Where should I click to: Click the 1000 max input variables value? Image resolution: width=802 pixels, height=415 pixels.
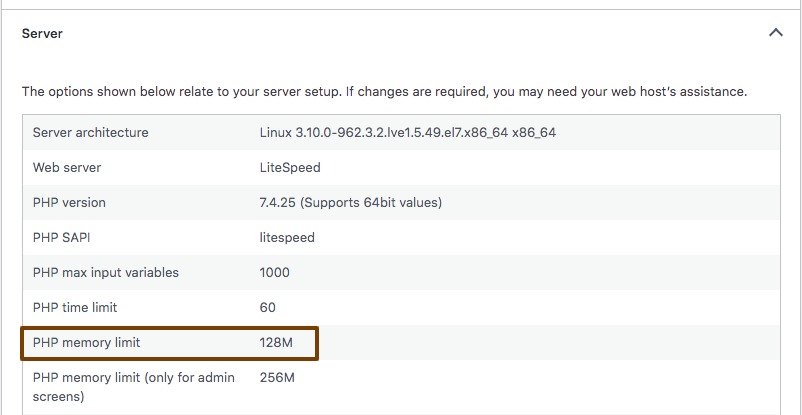(x=274, y=272)
